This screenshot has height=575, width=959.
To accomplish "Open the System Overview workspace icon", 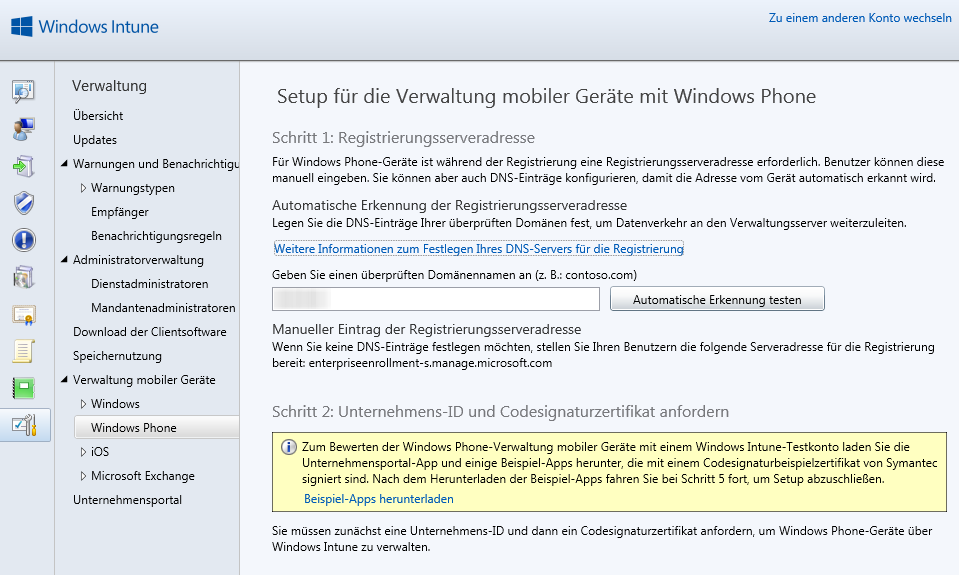I will point(24,91).
